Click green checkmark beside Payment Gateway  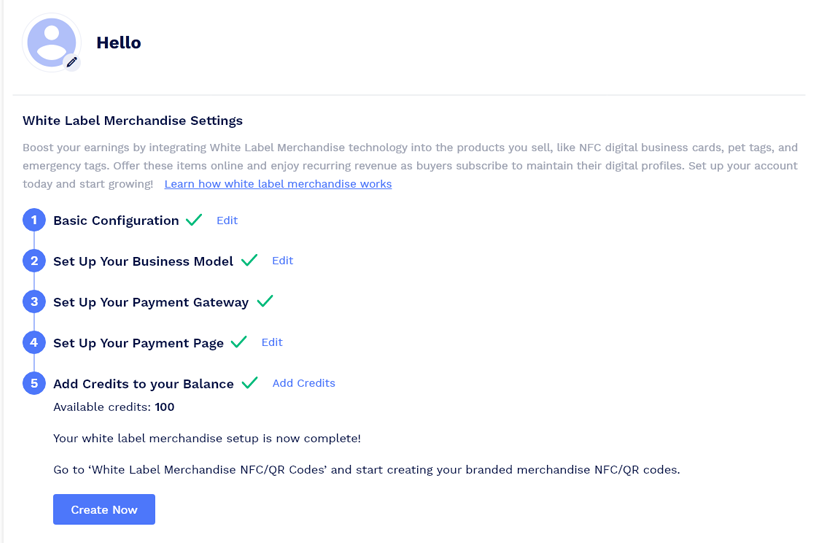(x=265, y=301)
